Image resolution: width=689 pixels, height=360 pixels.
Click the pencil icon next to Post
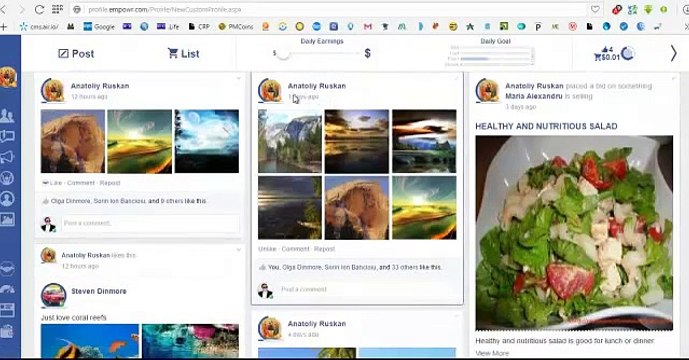(x=63, y=54)
